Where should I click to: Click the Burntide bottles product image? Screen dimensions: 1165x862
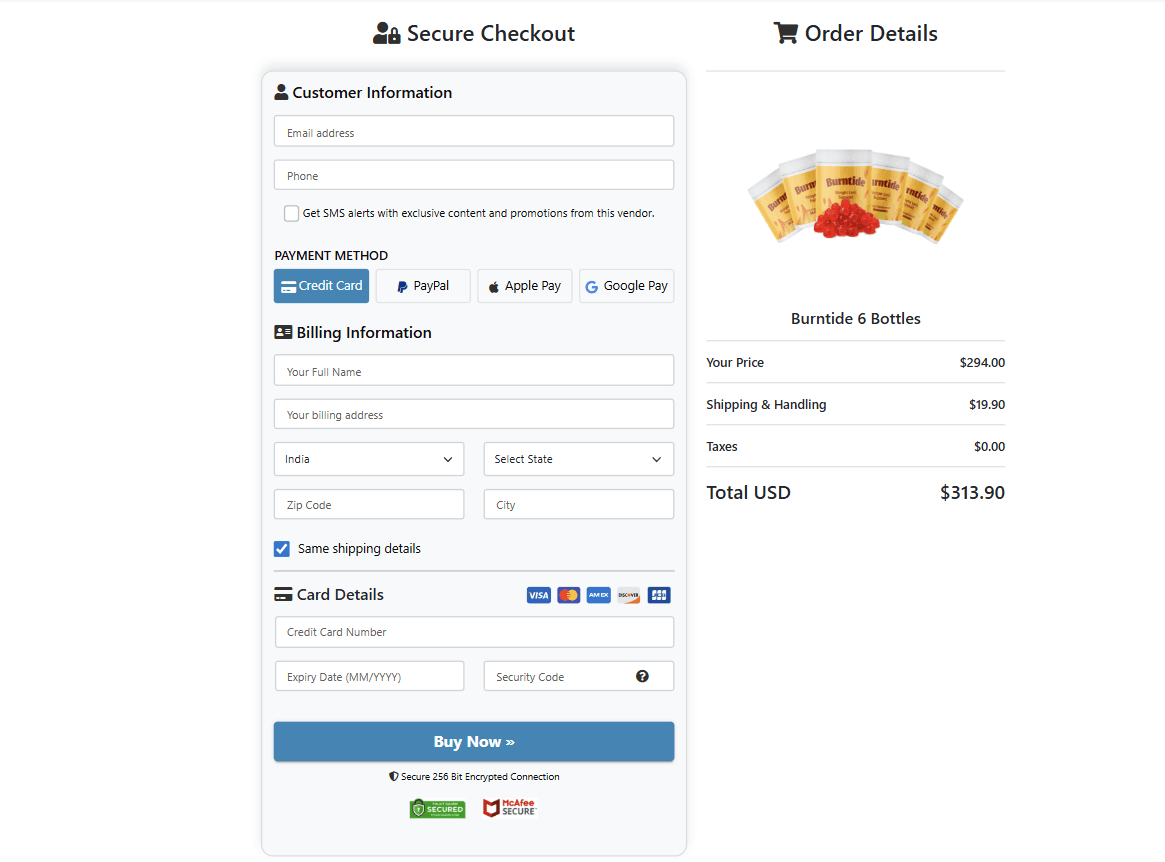(x=855, y=196)
